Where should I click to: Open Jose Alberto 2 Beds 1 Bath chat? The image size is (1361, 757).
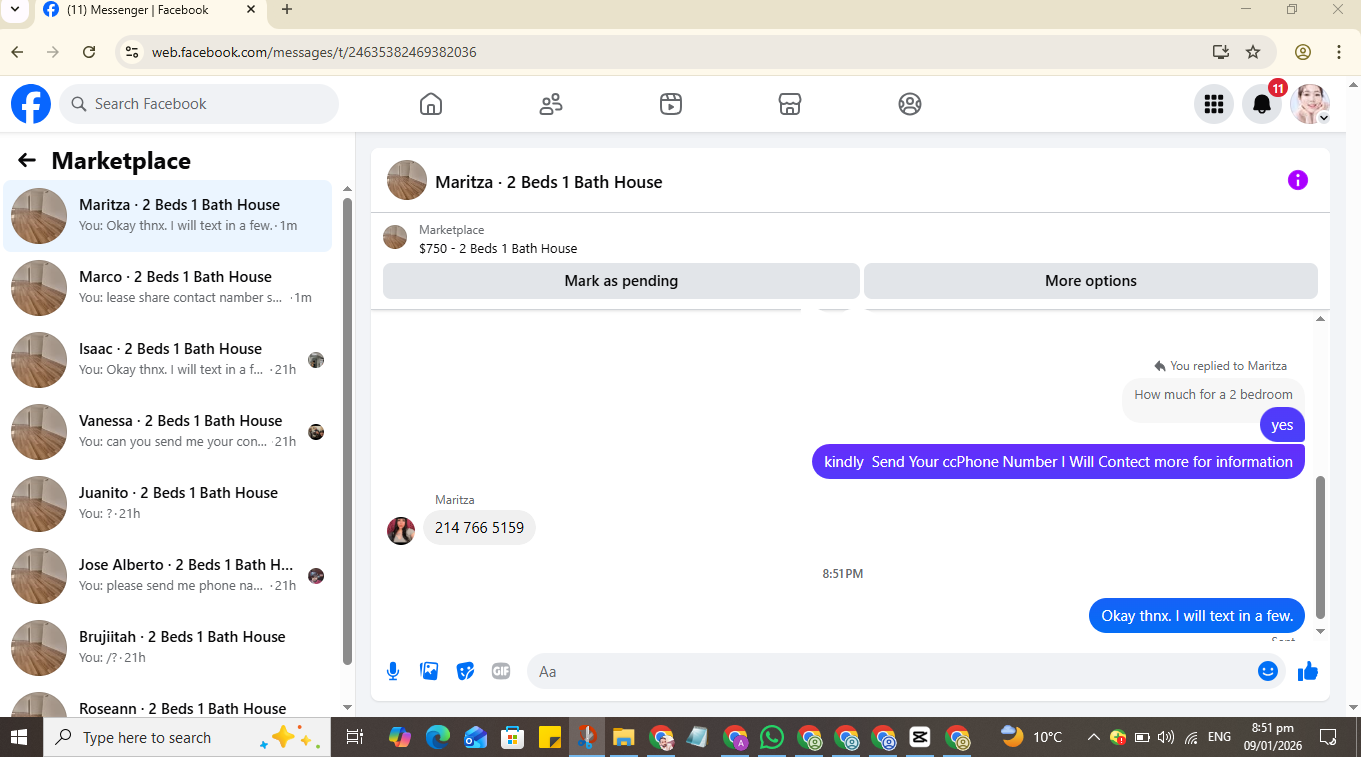click(x=168, y=576)
